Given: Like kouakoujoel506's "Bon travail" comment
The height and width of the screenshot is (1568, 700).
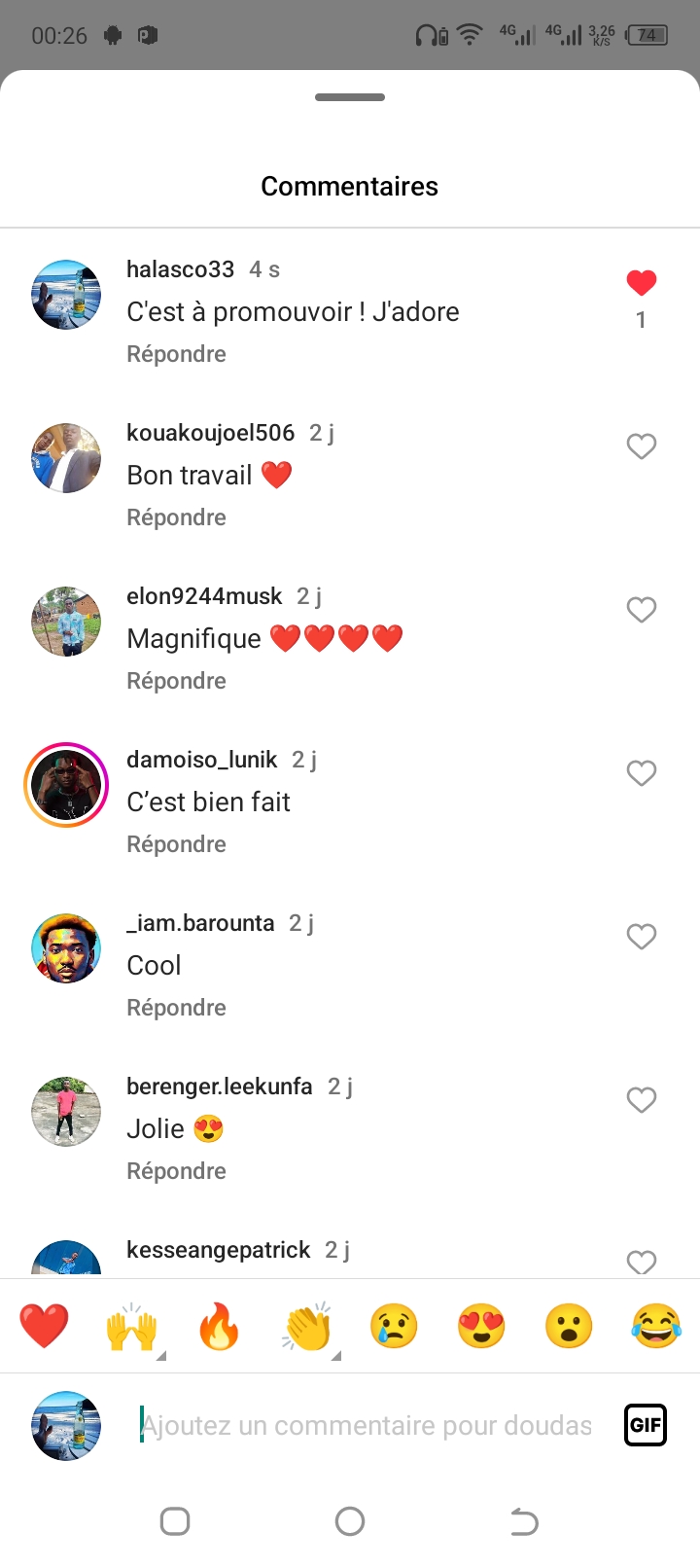Looking at the screenshot, I should pyautogui.click(x=641, y=446).
